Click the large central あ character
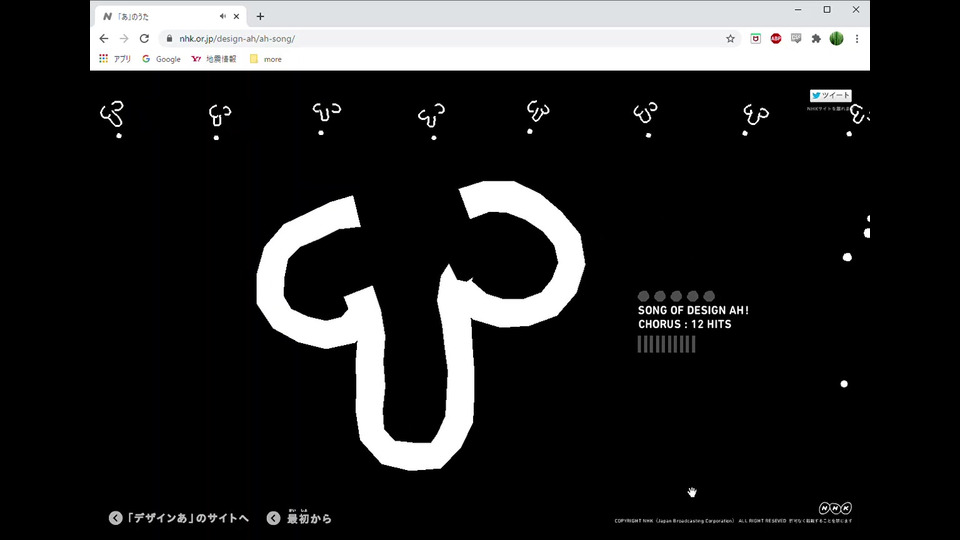The width and height of the screenshot is (960, 540). (421, 325)
